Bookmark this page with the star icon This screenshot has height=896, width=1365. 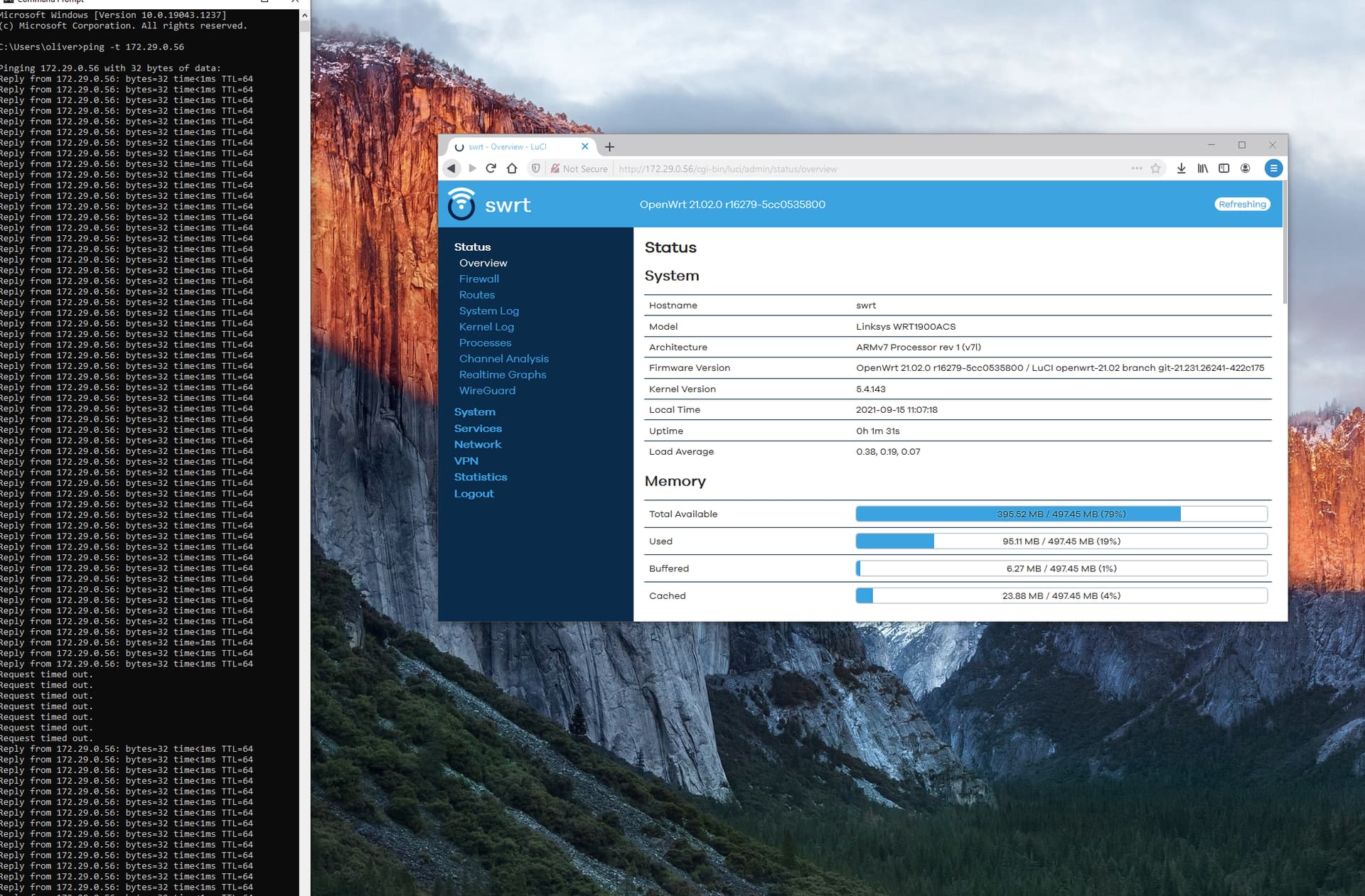(1156, 168)
